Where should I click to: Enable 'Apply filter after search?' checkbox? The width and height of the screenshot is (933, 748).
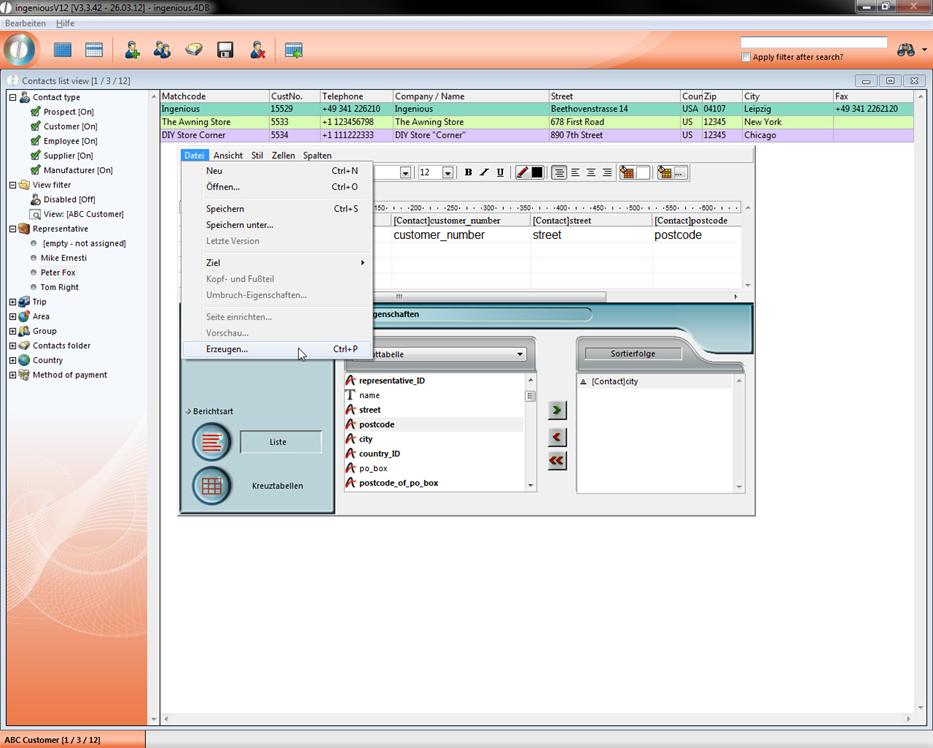pos(746,57)
